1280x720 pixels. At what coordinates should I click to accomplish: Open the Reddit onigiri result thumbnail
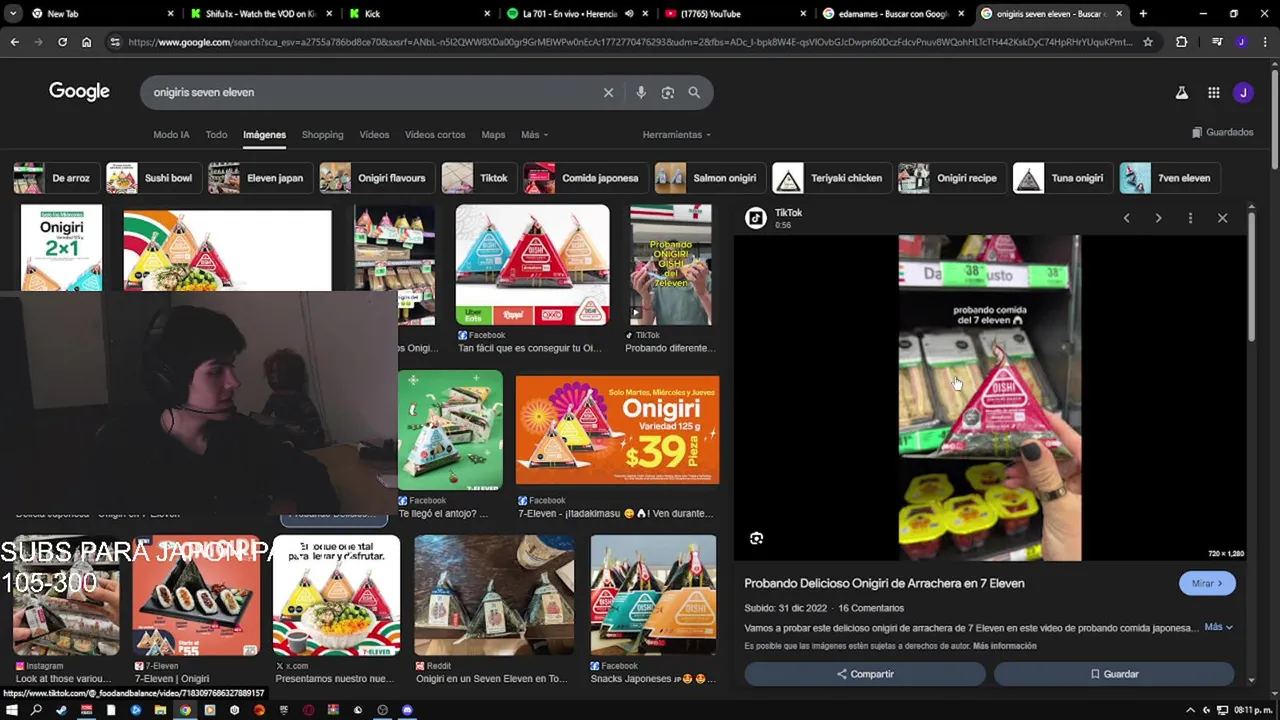[494, 595]
